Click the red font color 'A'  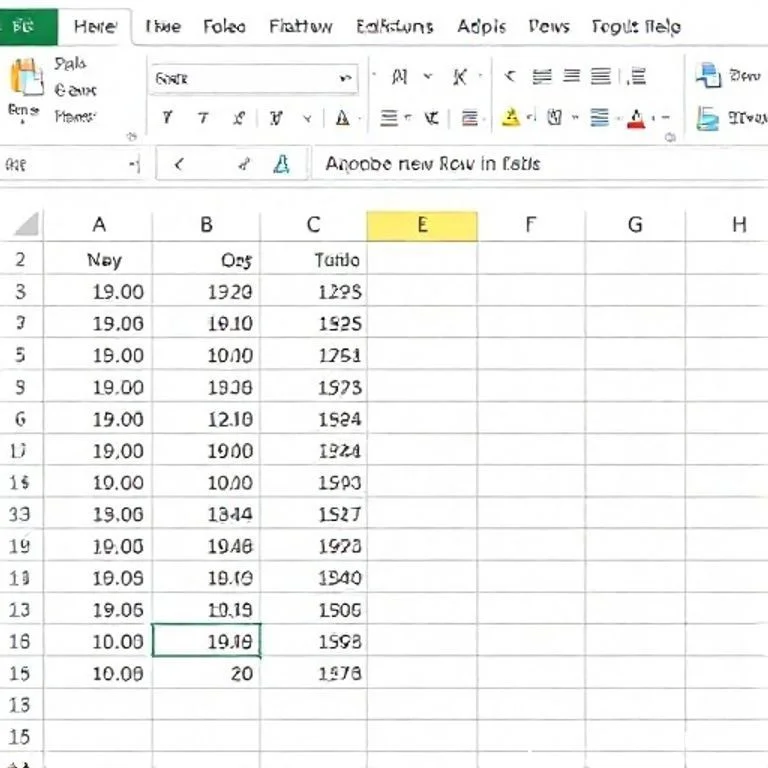coord(636,119)
